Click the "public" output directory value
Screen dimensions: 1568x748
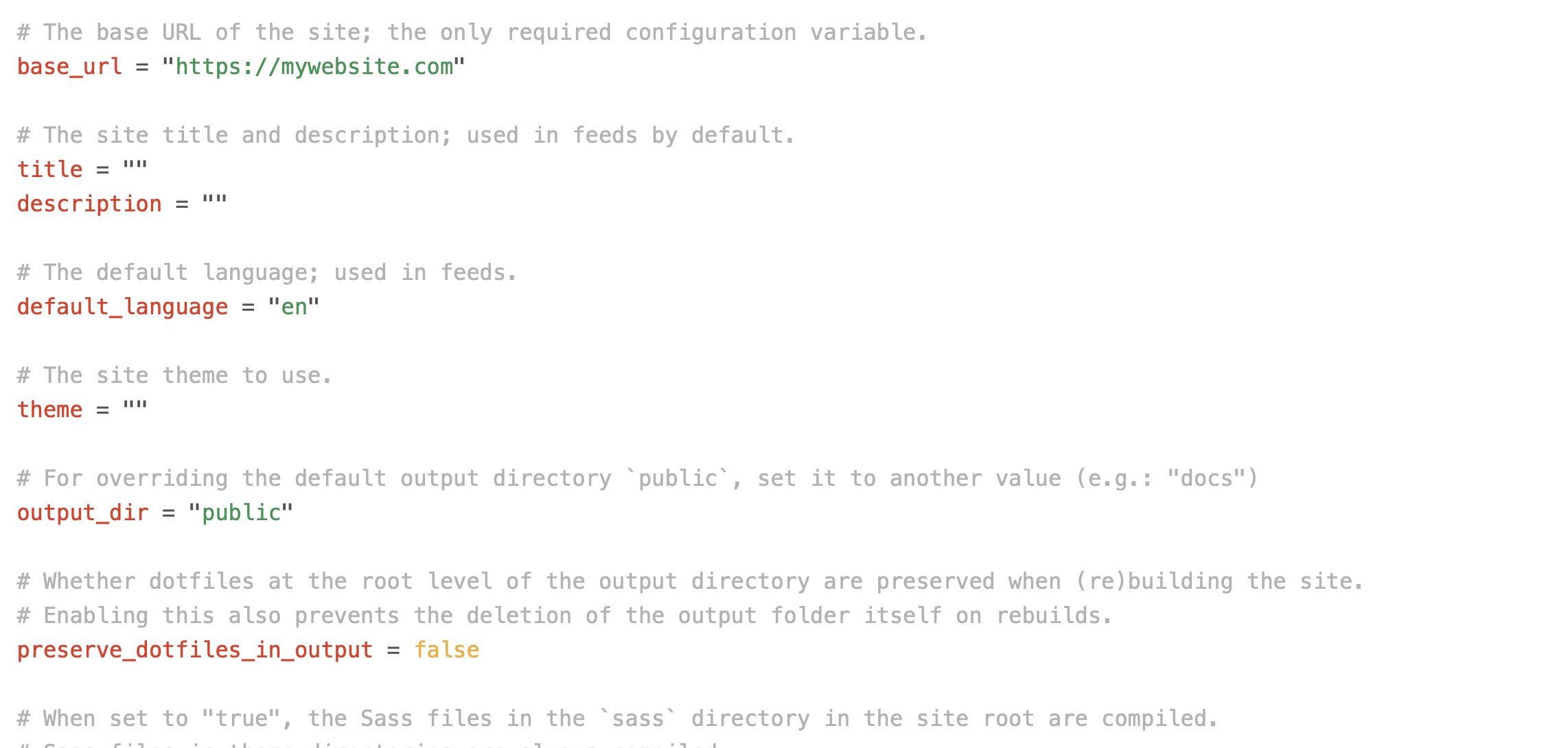pos(241,513)
